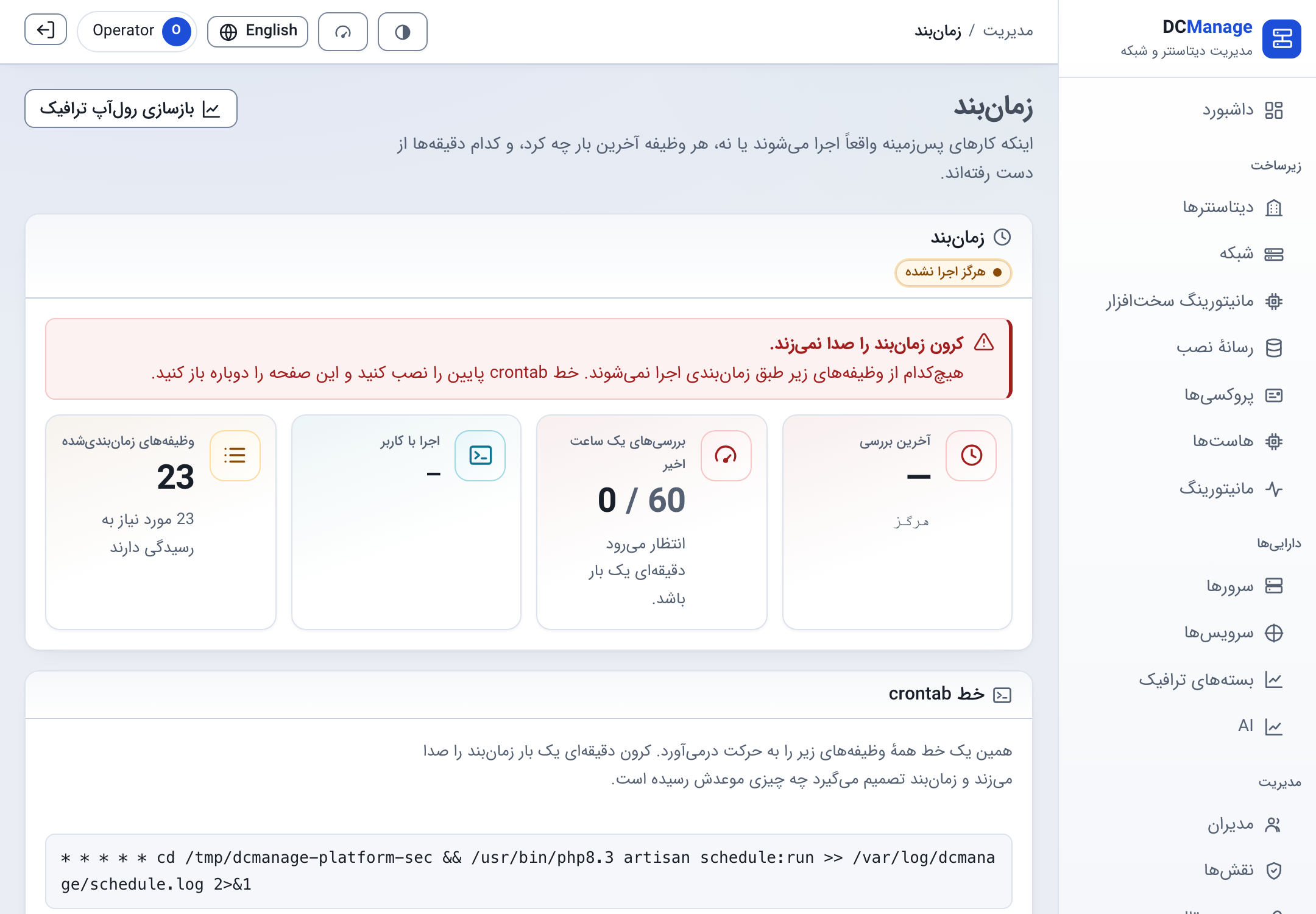Image resolution: width=1316 pixels, height=914 pixels.
Task: Click the AI chart icon in sidebar
Action: pos(1273,727)
